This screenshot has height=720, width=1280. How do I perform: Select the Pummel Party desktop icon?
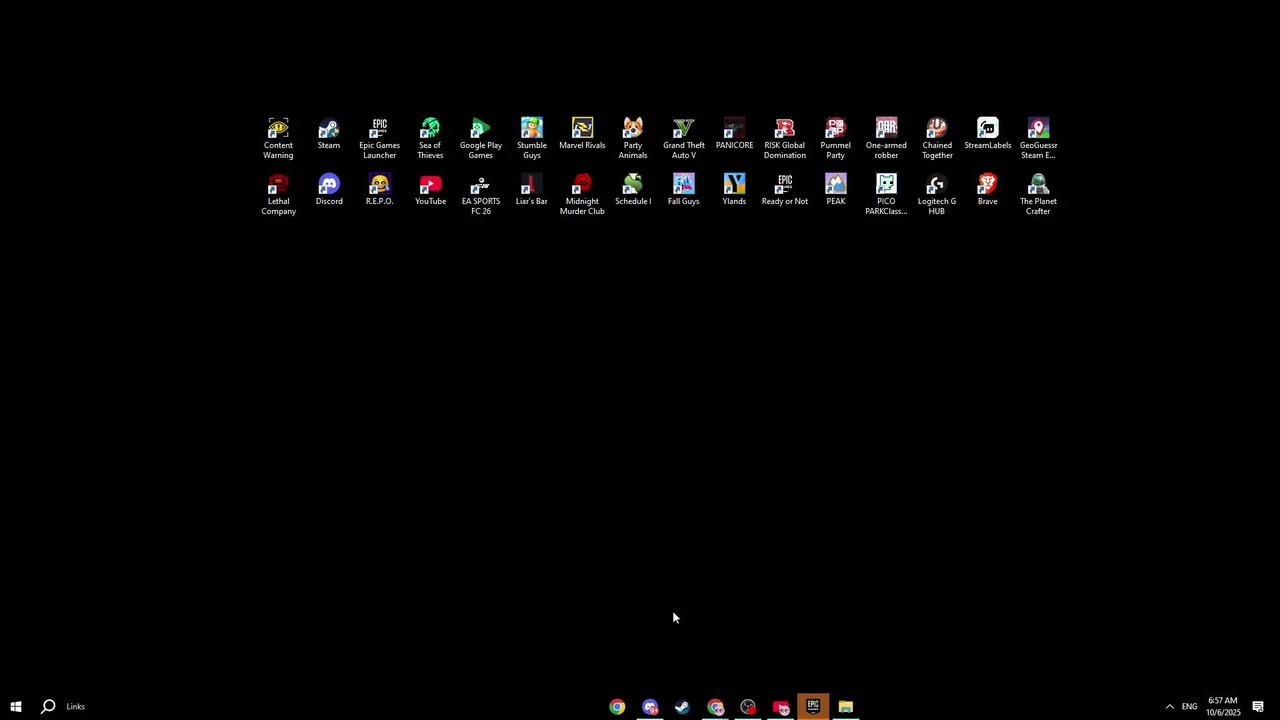835,138
